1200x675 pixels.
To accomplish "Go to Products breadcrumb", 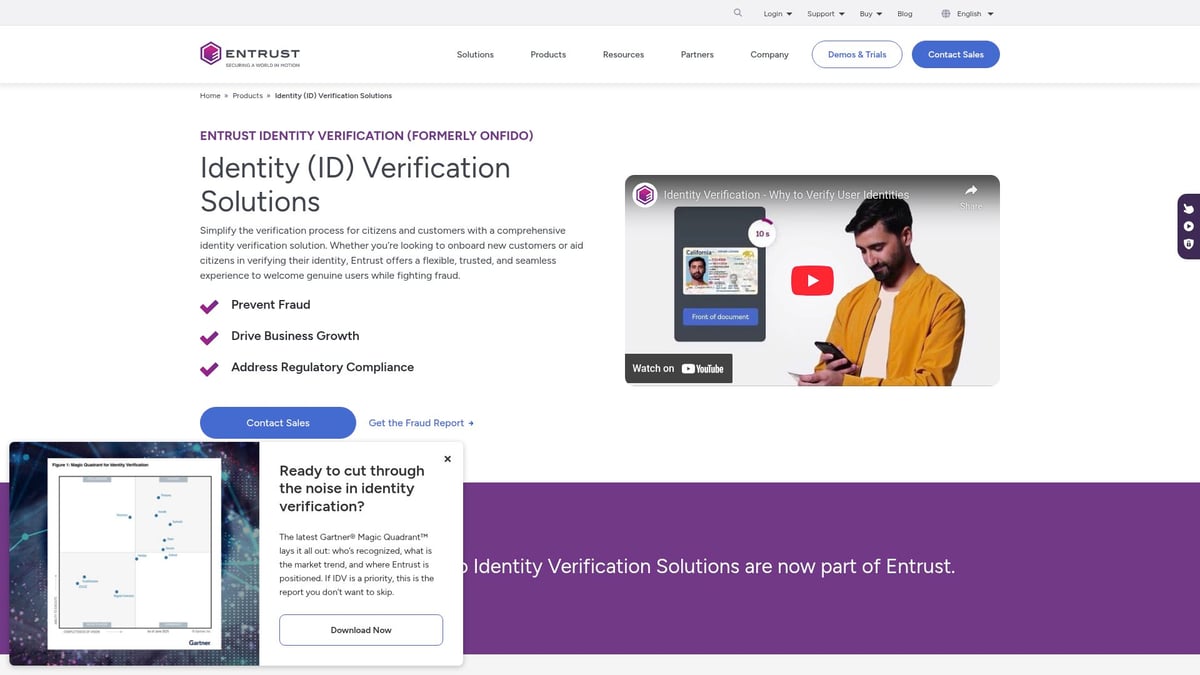I will (247, 96).
